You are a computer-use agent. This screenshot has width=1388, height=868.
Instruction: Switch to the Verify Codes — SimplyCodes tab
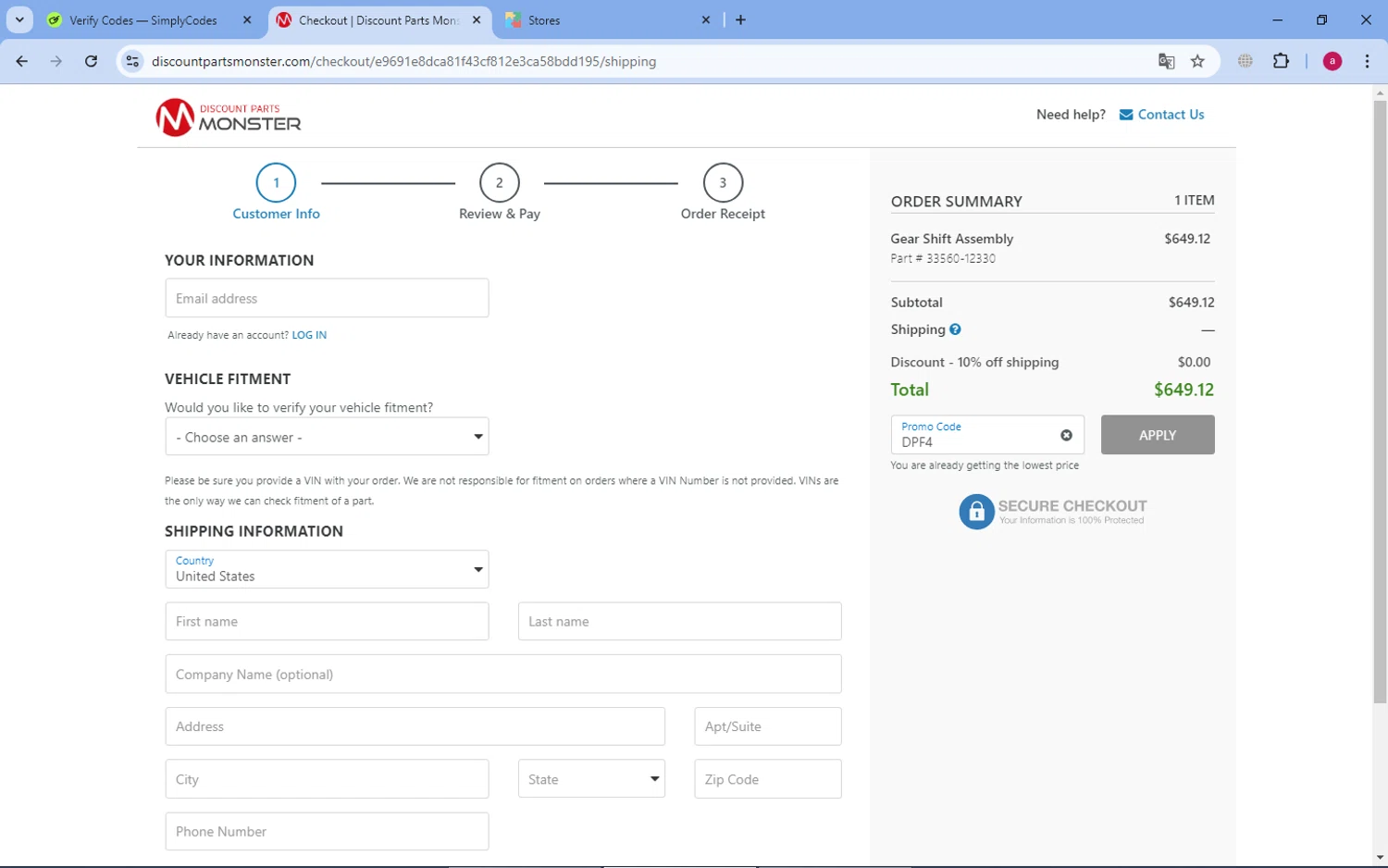point(150,19)
